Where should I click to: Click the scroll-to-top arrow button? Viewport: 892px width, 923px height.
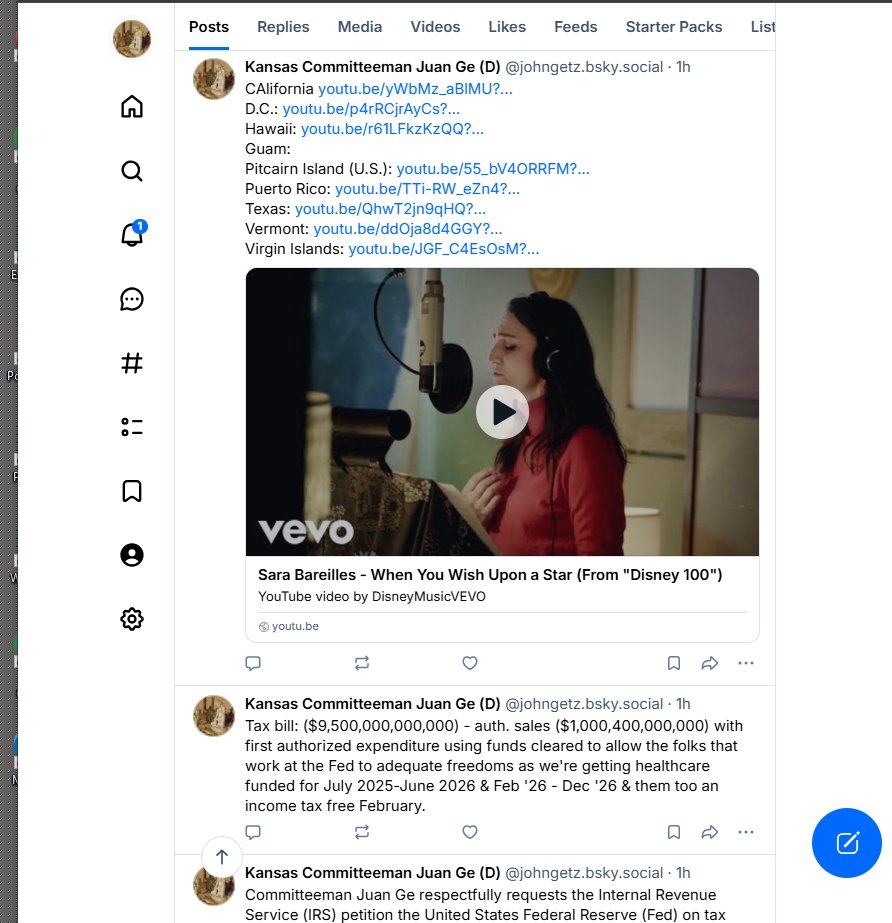click(222, 857)
